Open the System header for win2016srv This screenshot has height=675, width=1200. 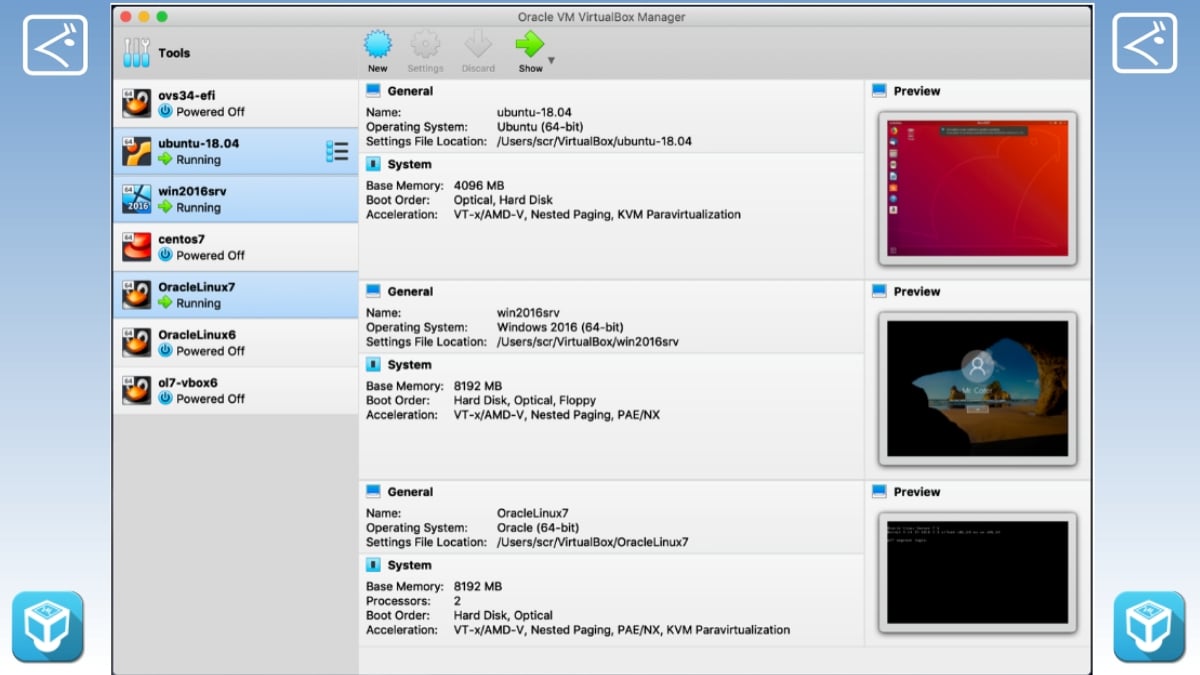coord(408,365)
